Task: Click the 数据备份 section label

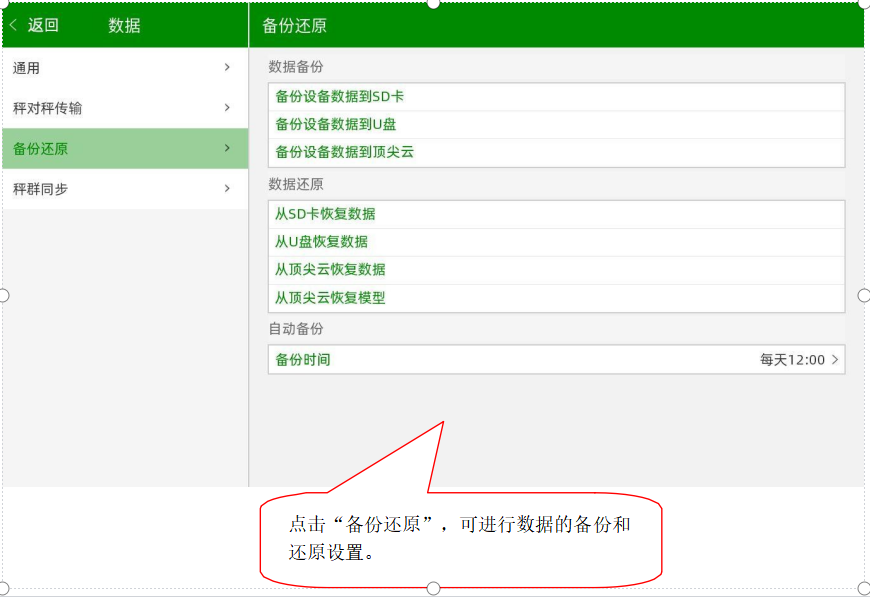Action: (x=296, y=67)
